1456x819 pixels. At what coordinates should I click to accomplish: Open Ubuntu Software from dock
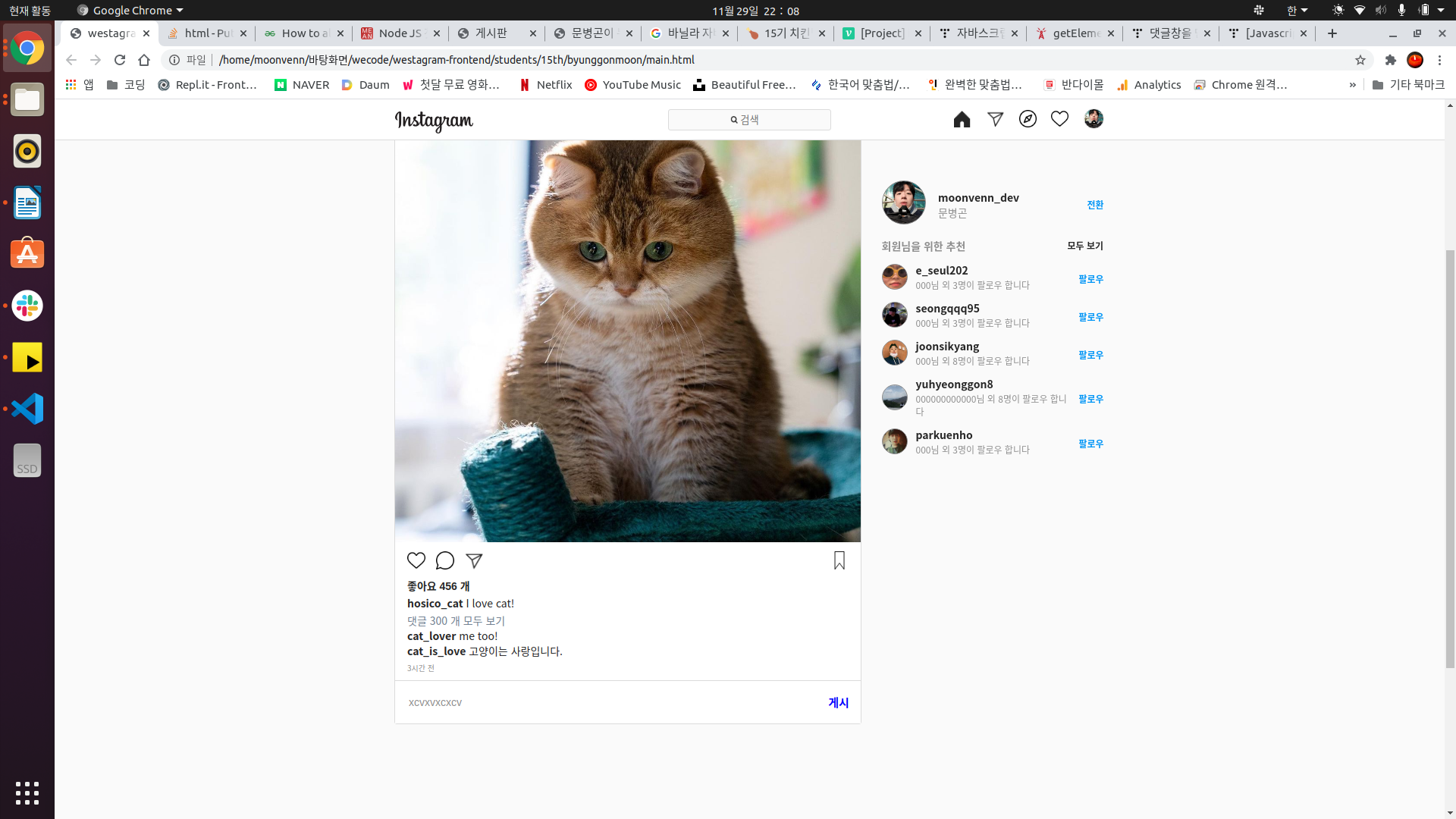point(27,254)
